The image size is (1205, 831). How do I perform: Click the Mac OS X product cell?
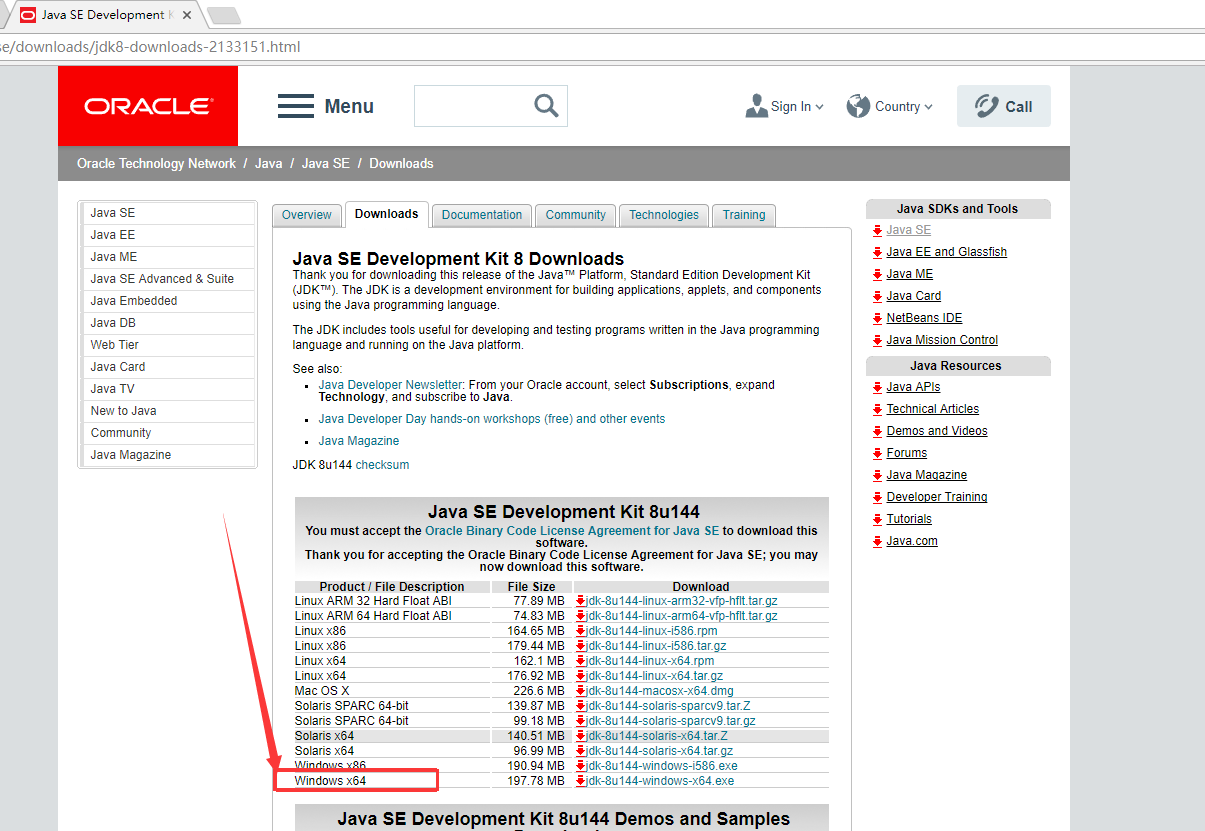392,691
